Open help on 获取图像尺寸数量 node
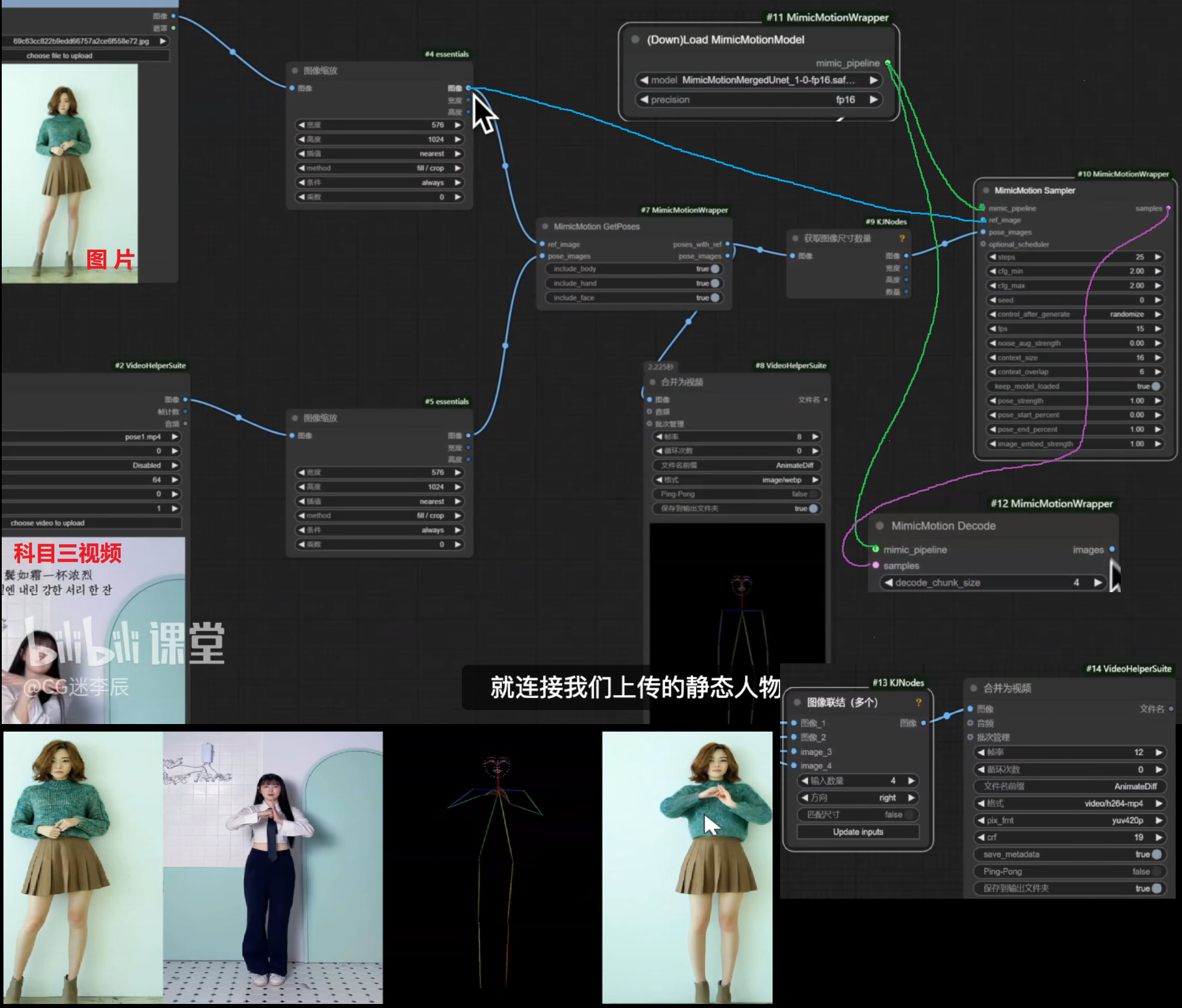 (902, 238)
